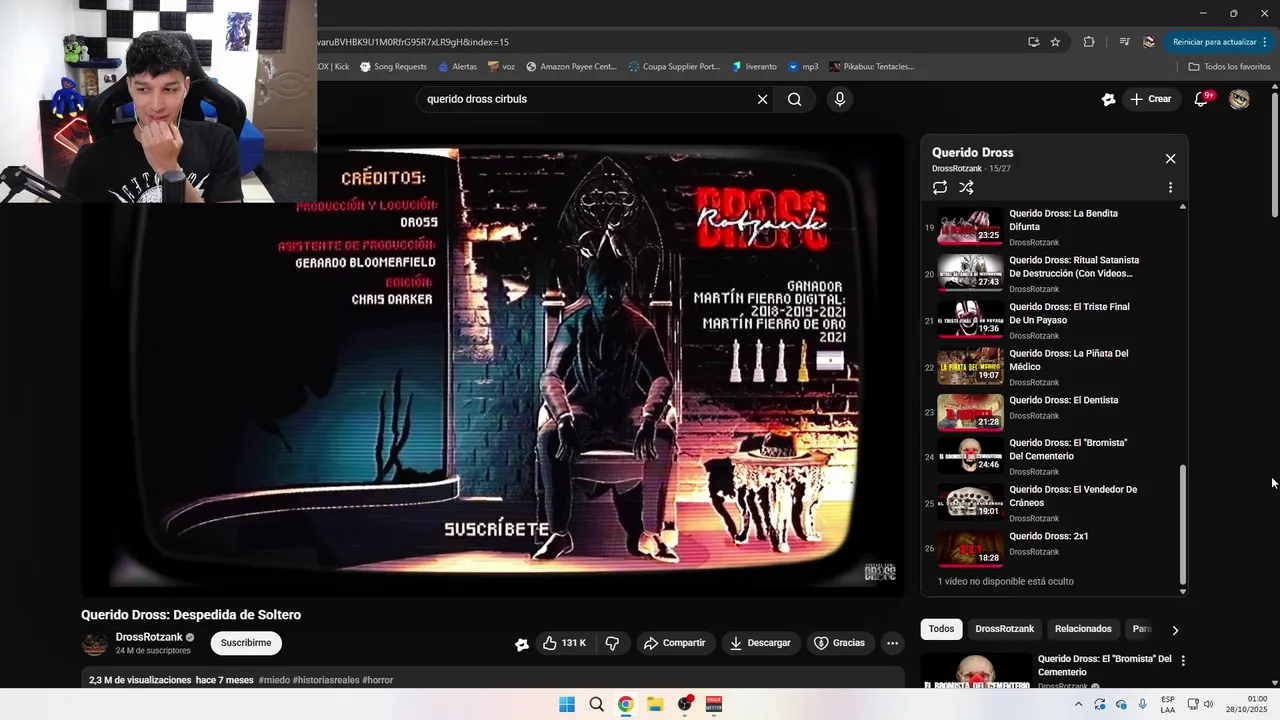This screenshot has width=1280, height=720.
Task: Open the Coupa Supplier Portal bookmark
Action: 674,67
